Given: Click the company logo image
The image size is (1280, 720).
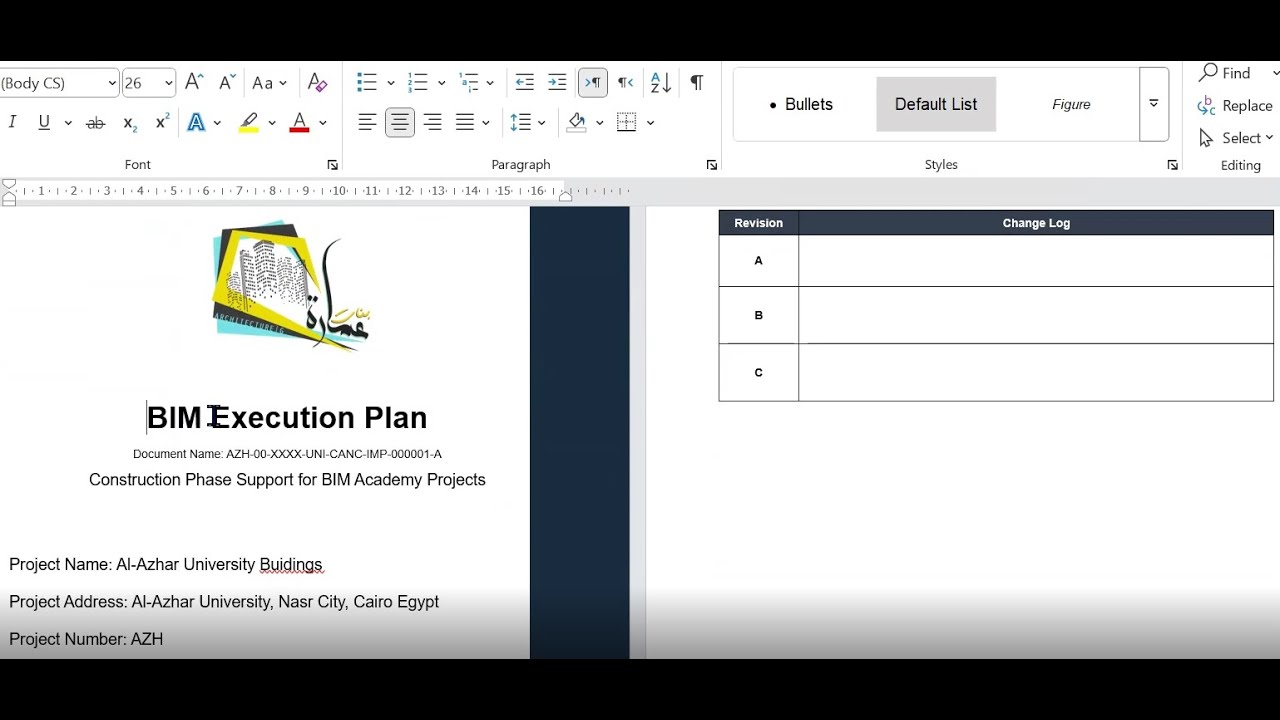Looking at the screenshot, I should coord(291,286).
